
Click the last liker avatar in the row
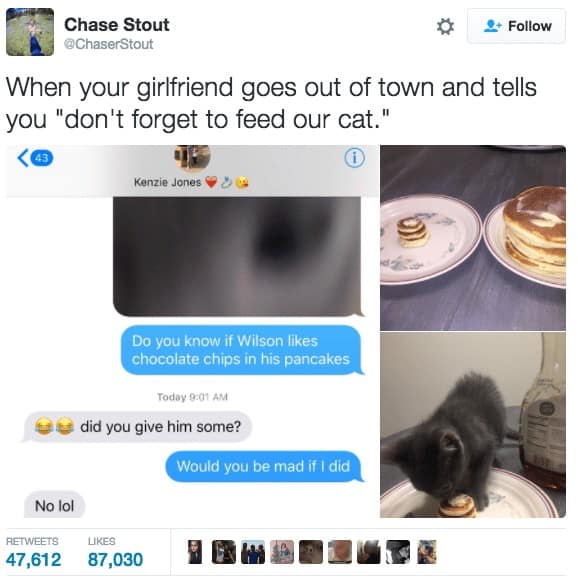427,552
